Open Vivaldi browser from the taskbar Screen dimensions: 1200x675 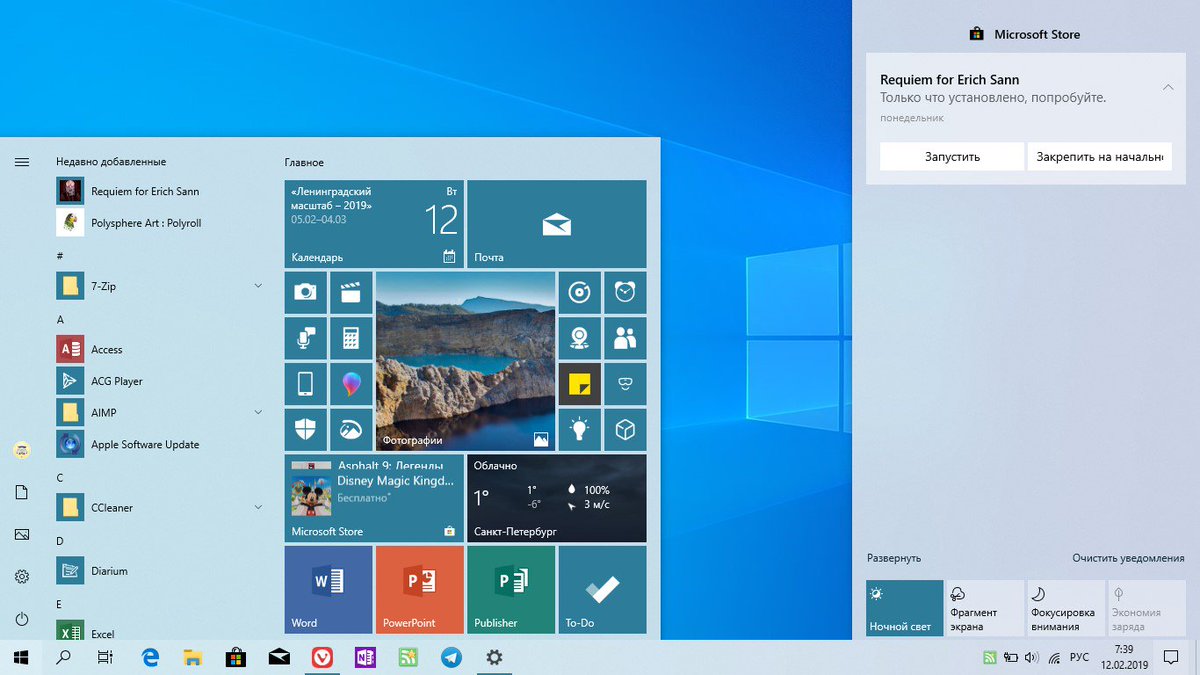click(322, 657)
